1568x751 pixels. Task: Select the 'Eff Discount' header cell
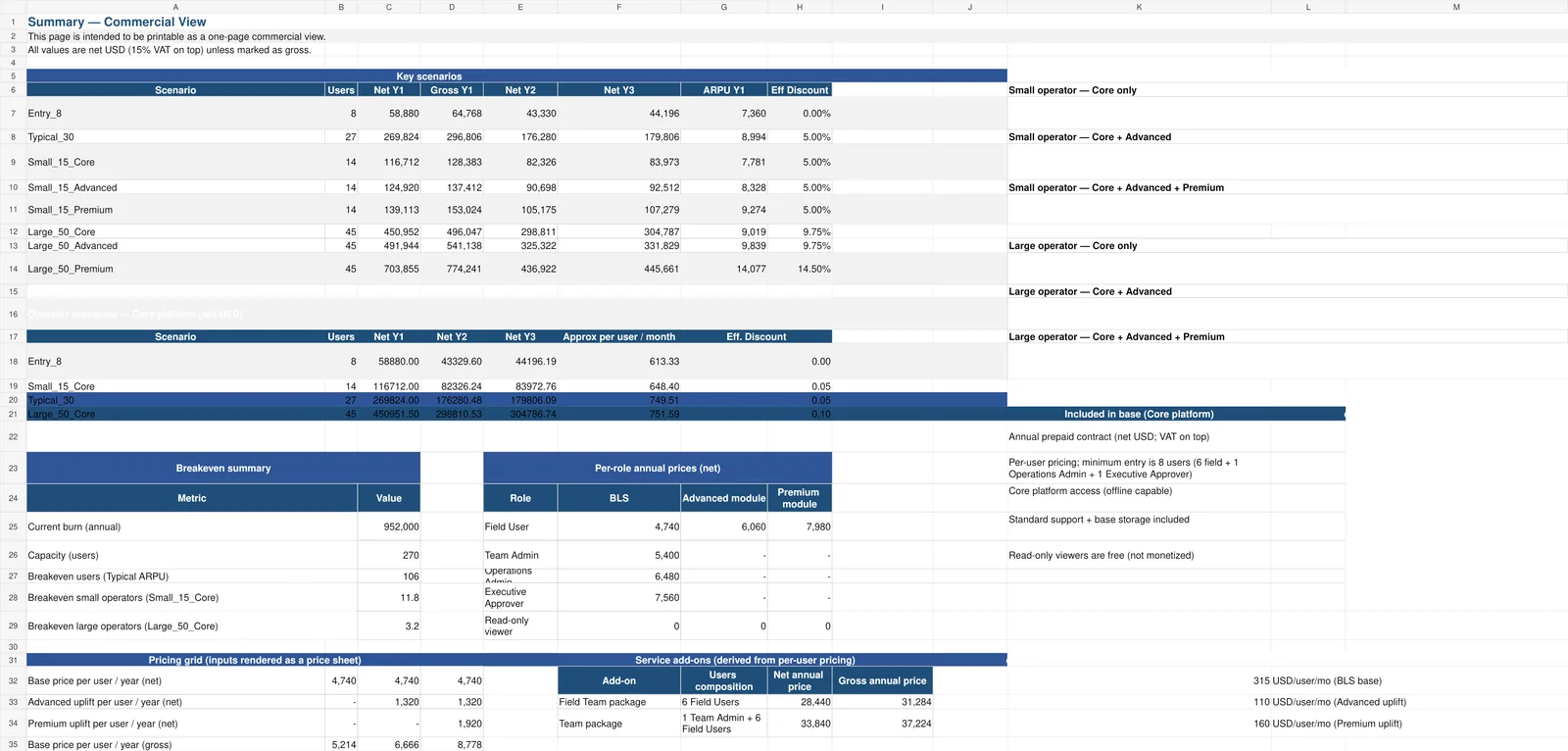tap(800, 90)
